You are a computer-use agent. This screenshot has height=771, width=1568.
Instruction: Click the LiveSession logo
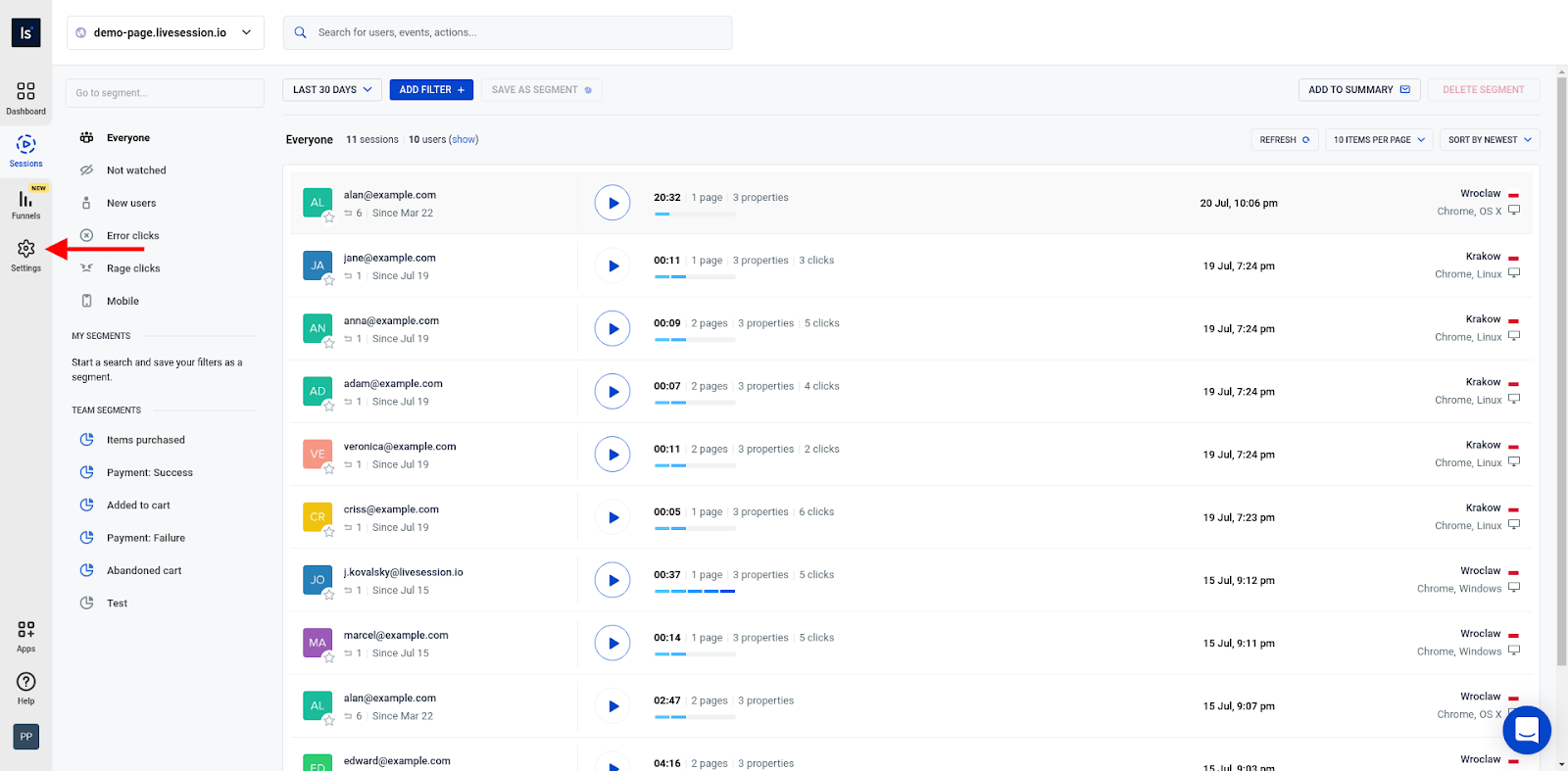(x=26, y=32)
